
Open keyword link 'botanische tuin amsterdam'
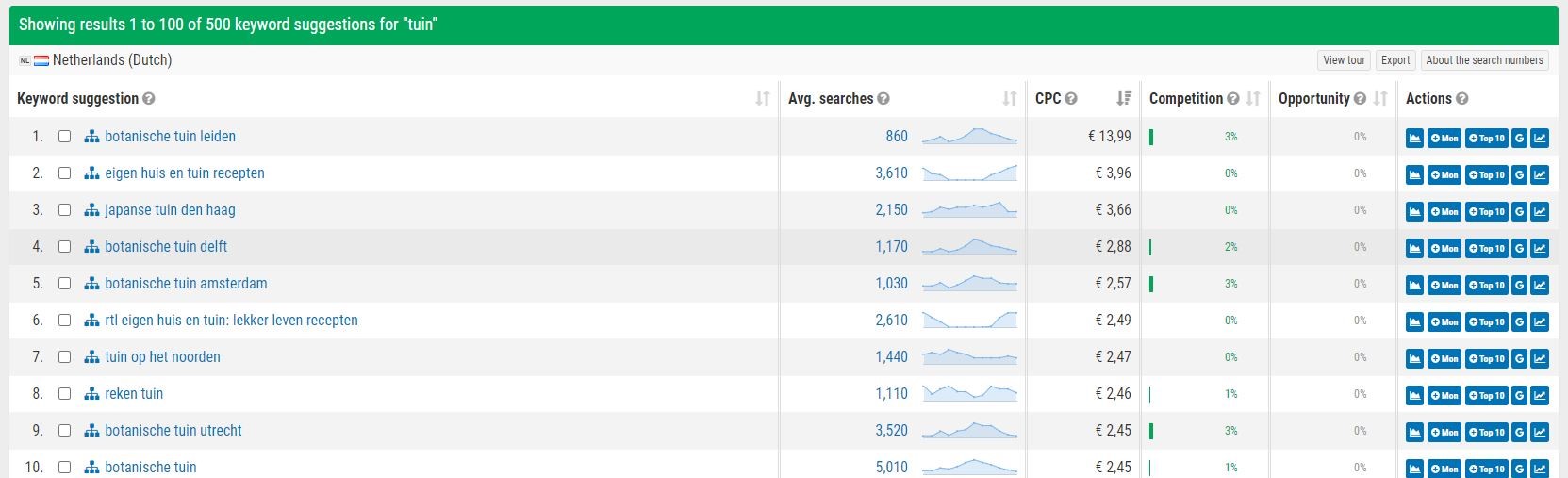pyautogui.click(x=186, y=283)
